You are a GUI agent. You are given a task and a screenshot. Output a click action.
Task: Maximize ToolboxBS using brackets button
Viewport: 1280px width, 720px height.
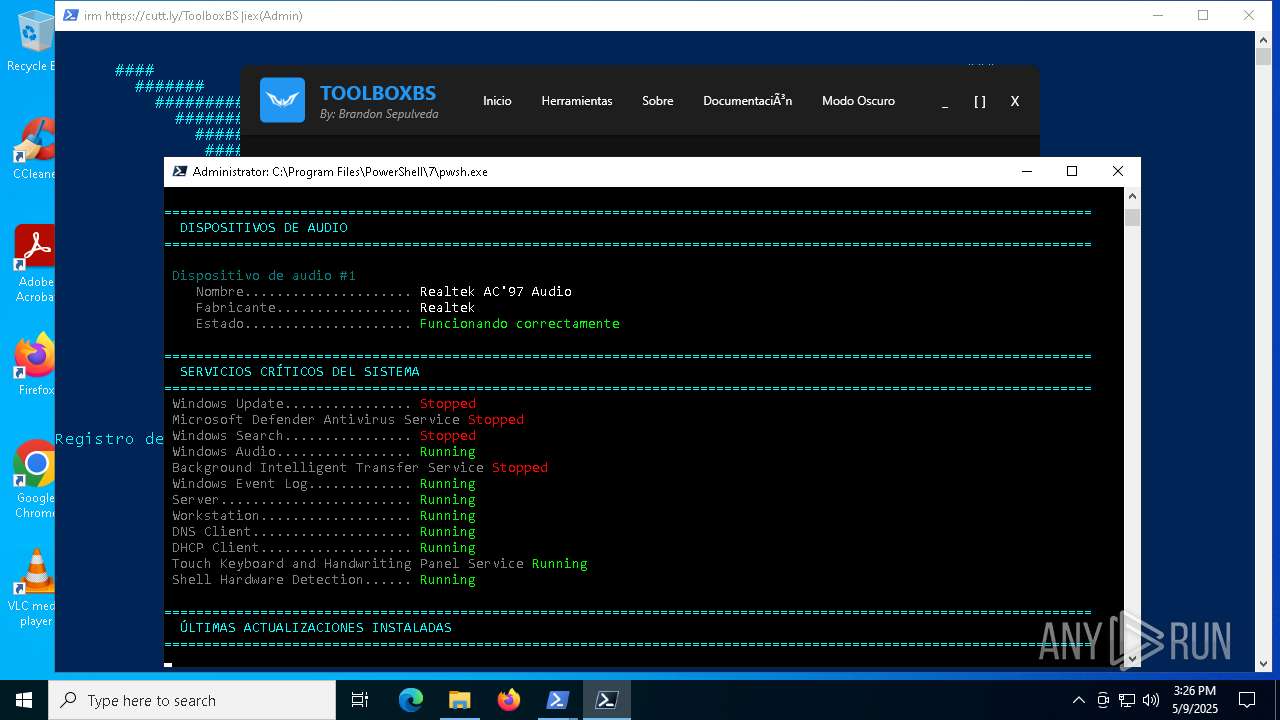tap(980, 101)
